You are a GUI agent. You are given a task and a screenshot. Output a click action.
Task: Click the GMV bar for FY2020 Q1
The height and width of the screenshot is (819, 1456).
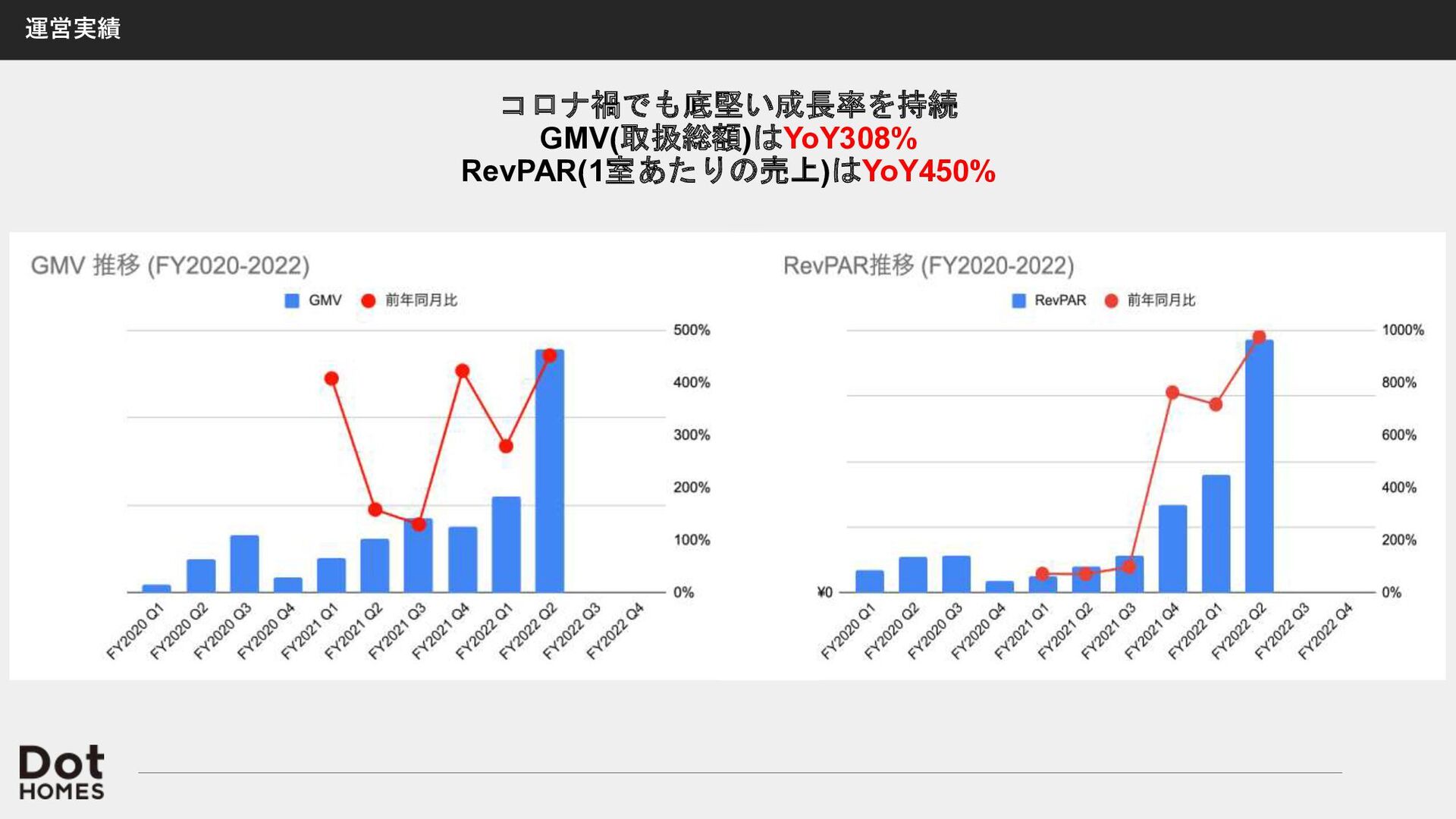point(156,588)
